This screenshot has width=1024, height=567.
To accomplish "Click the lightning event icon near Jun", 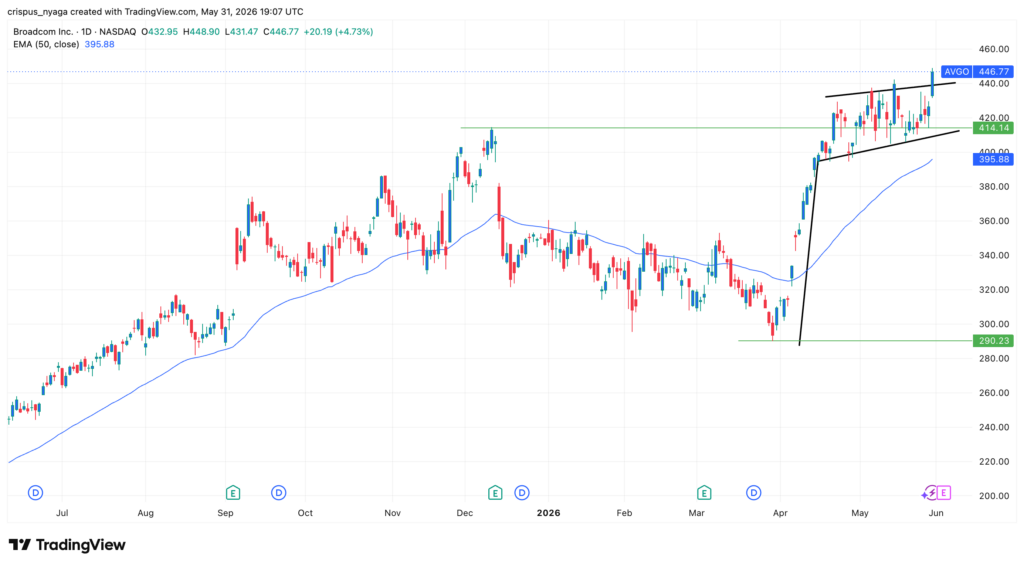I will (929, 493).
